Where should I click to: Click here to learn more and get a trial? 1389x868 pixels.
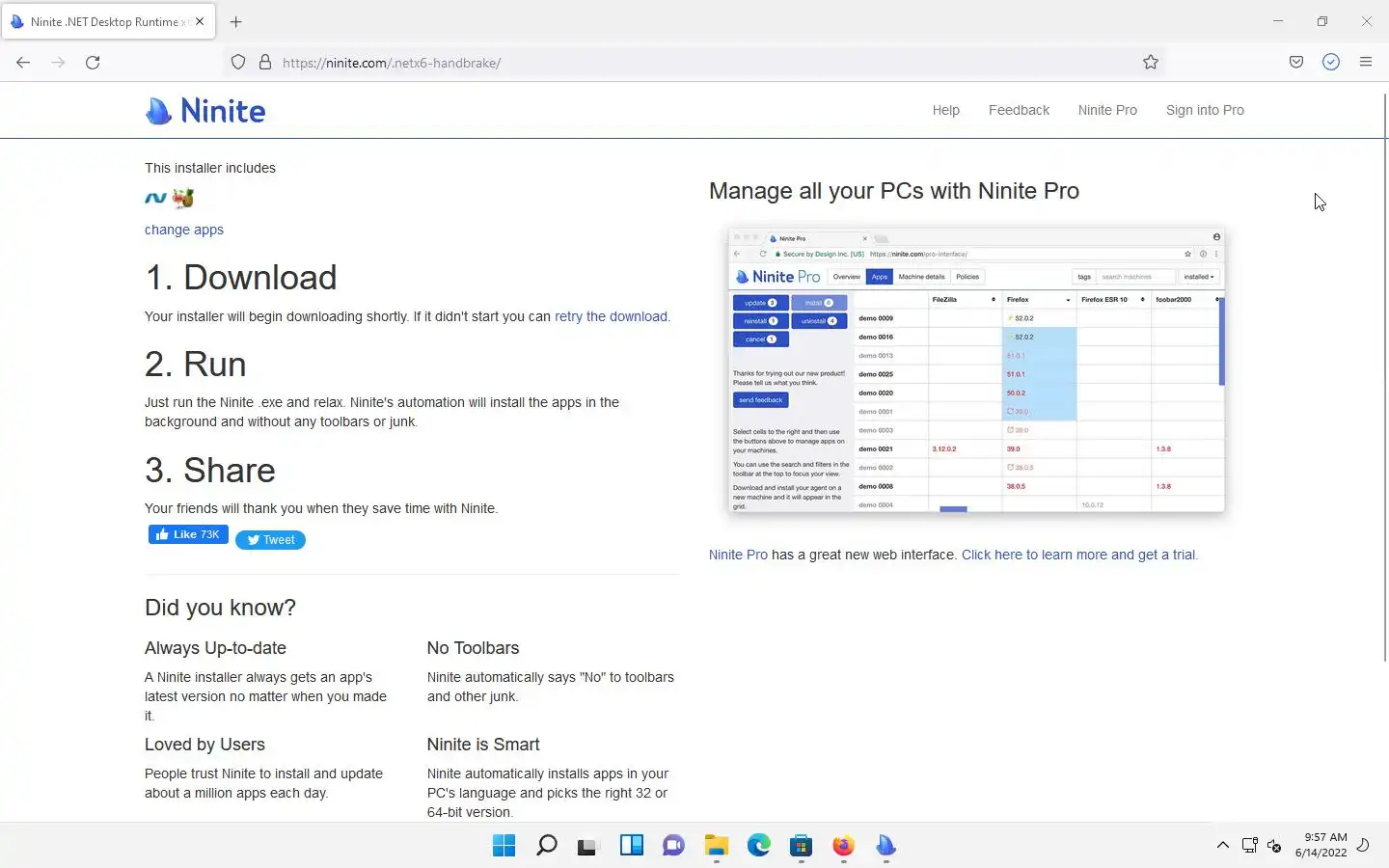[x=1078, y=555]
